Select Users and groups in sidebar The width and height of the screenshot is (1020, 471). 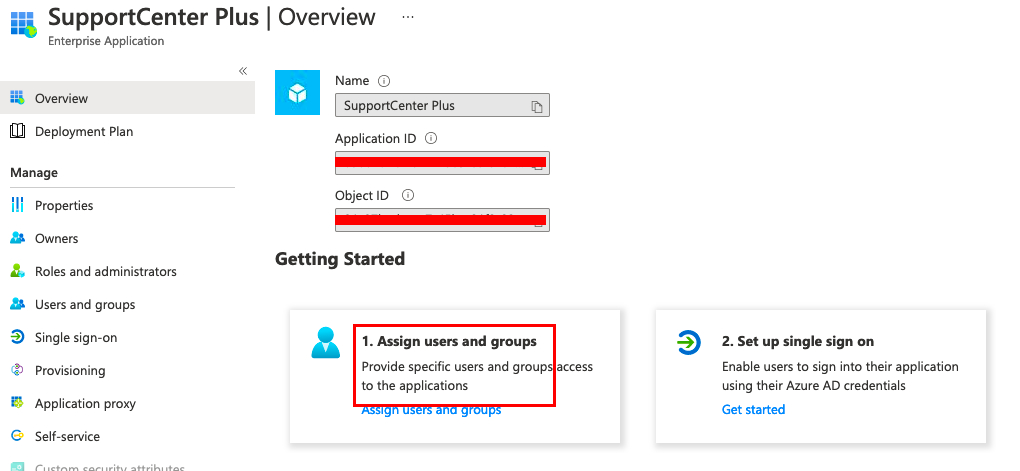tap(85, 304)
